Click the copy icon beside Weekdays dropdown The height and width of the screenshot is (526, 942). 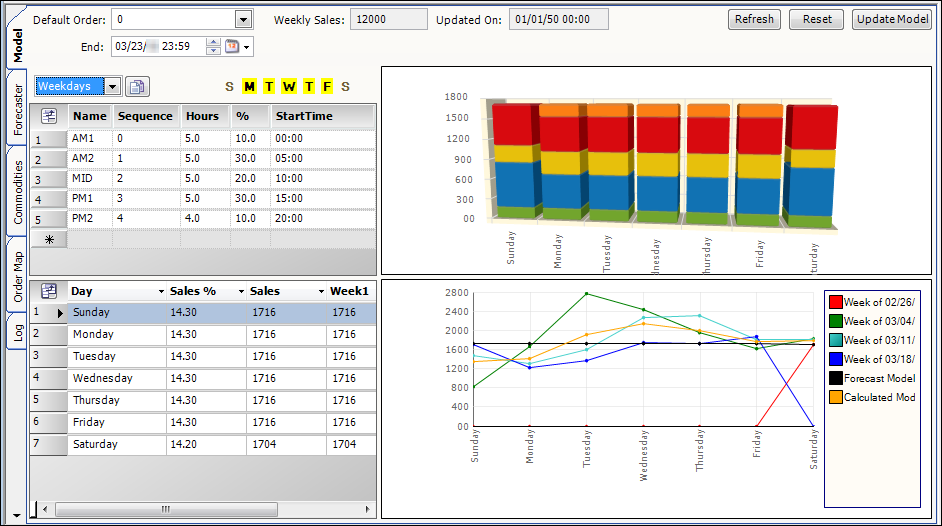point(137,87)
